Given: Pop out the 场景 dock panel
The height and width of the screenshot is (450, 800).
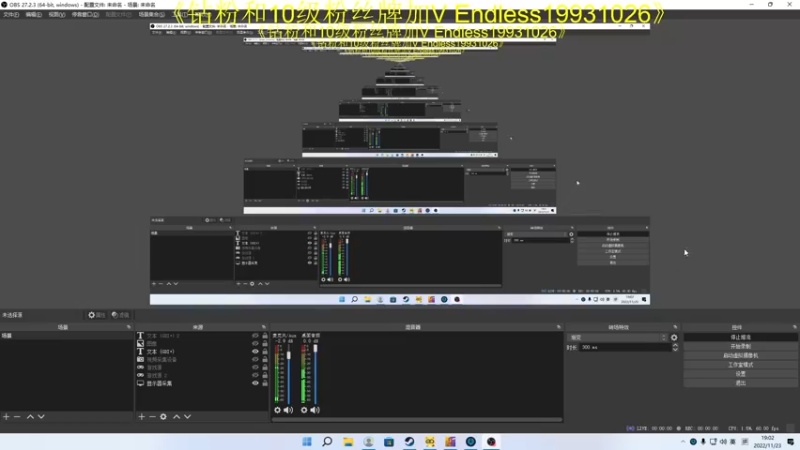Looking at the screenshot, I should [x=129, y=327].
